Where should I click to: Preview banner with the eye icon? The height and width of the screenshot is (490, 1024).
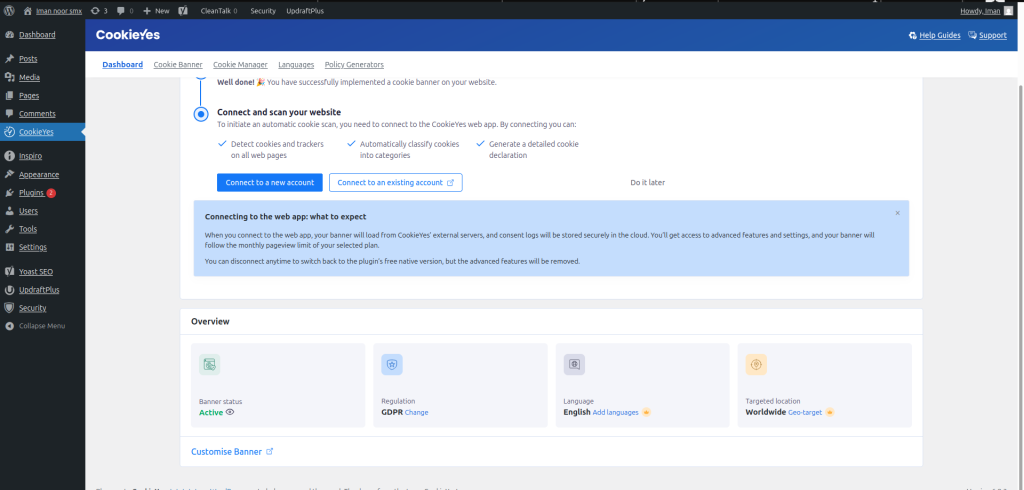tap(230, 412)
